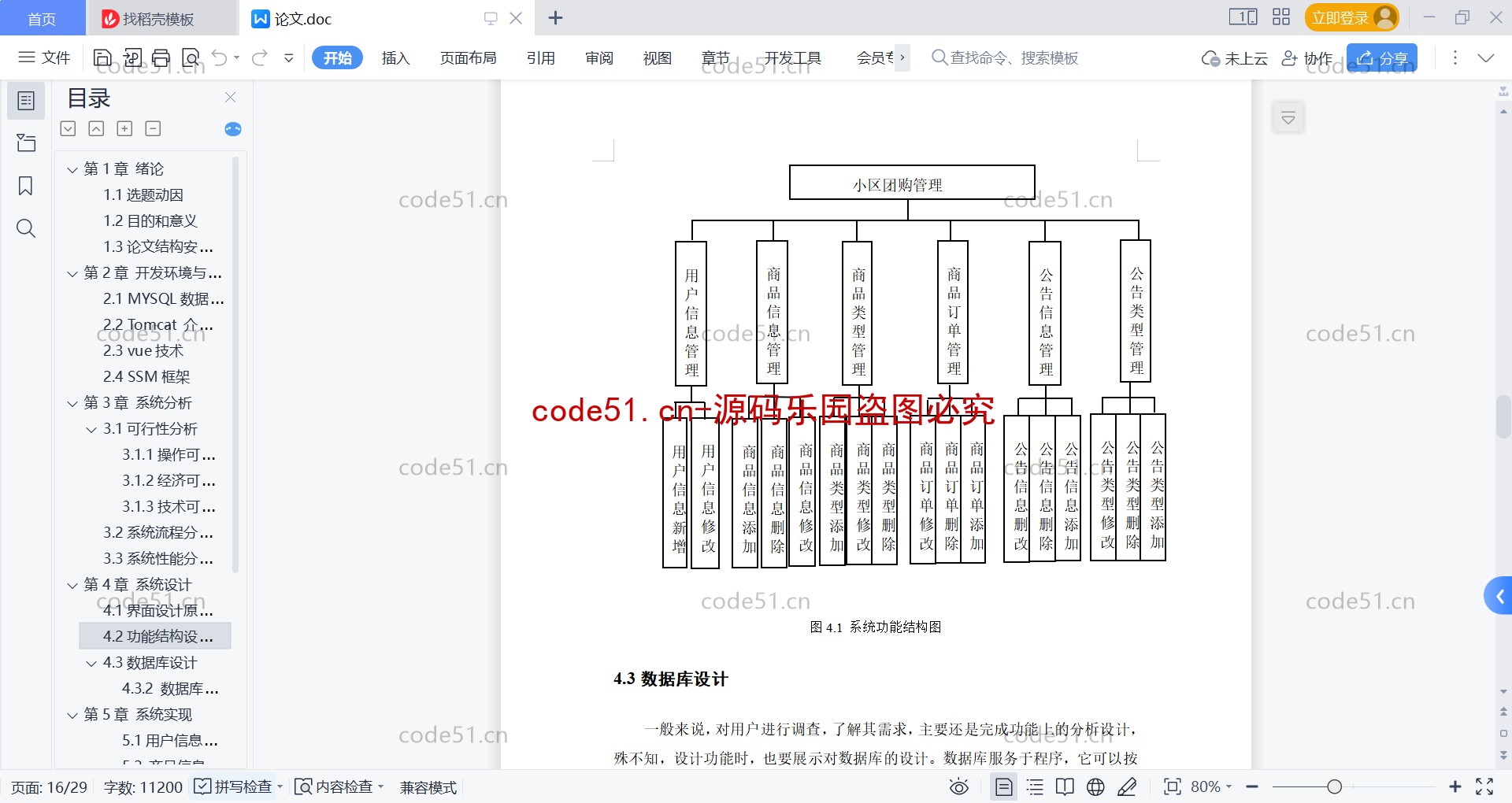The height and width of the screenshot is (803, 1512).
Task: Go to 首页 home tab
Action: 42,18
